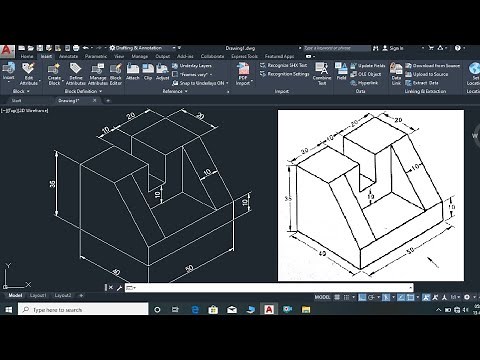Click the Clip reference icon

click(x=148, y=68)
